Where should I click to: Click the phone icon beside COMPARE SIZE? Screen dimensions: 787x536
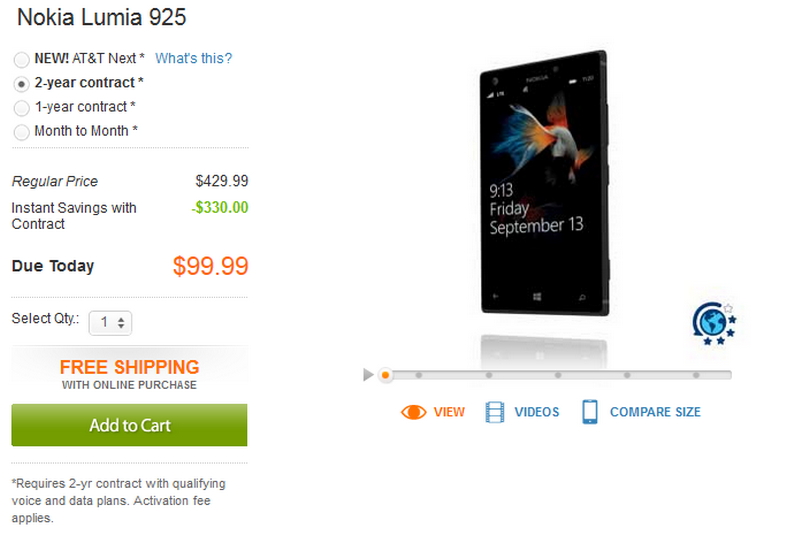coord(590,412)
